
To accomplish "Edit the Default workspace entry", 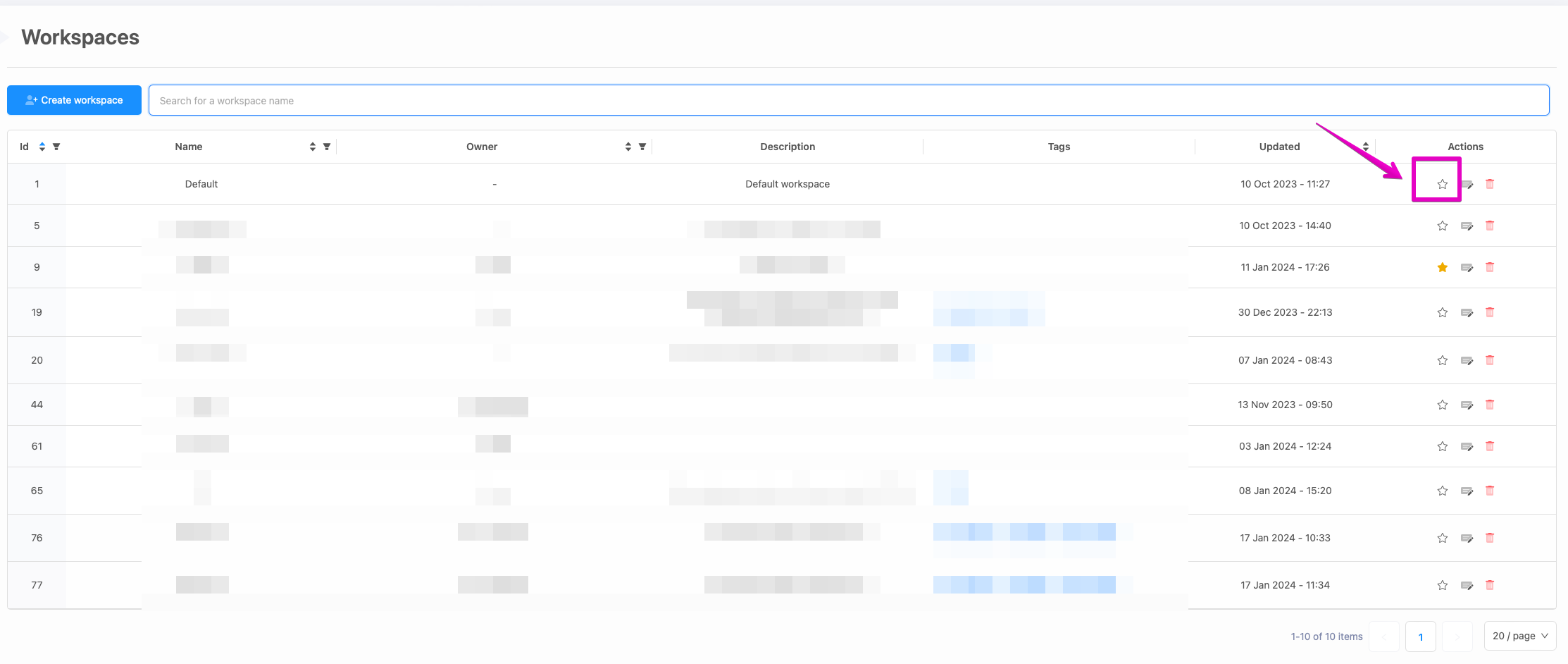I will coord(1468,184).
